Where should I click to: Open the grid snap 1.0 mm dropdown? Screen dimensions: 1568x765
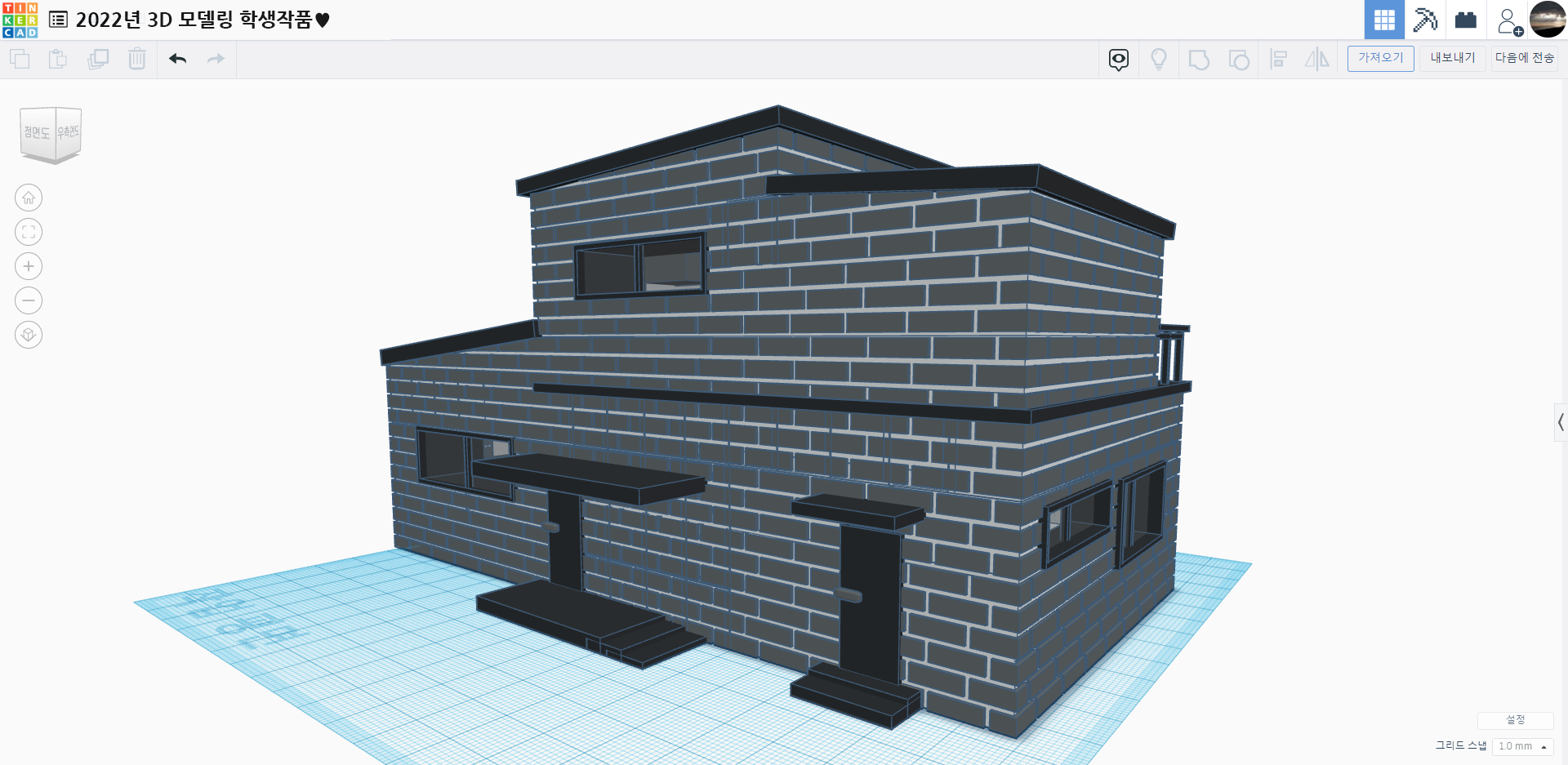pos(1522,746)
